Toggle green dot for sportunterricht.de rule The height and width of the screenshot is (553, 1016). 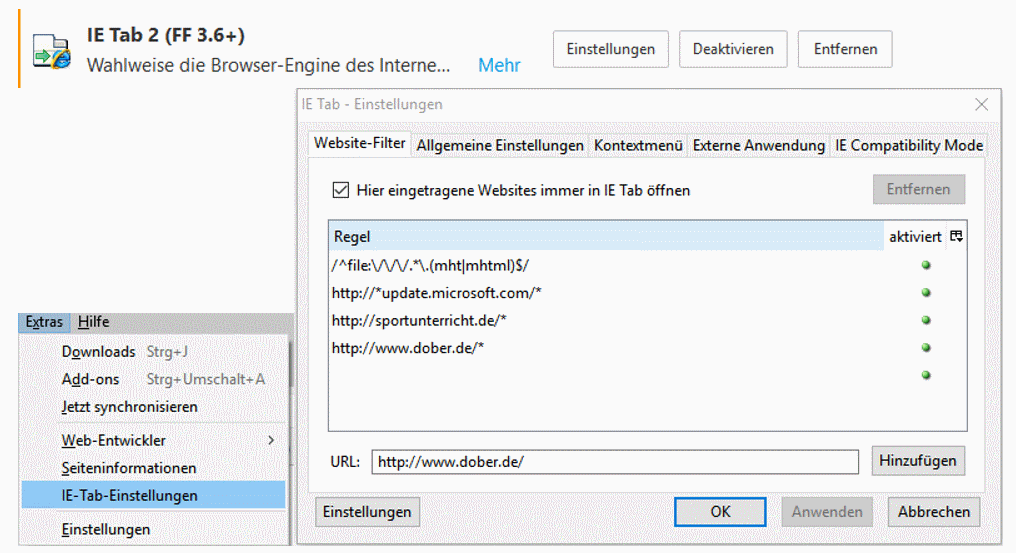tap(926, 320)
